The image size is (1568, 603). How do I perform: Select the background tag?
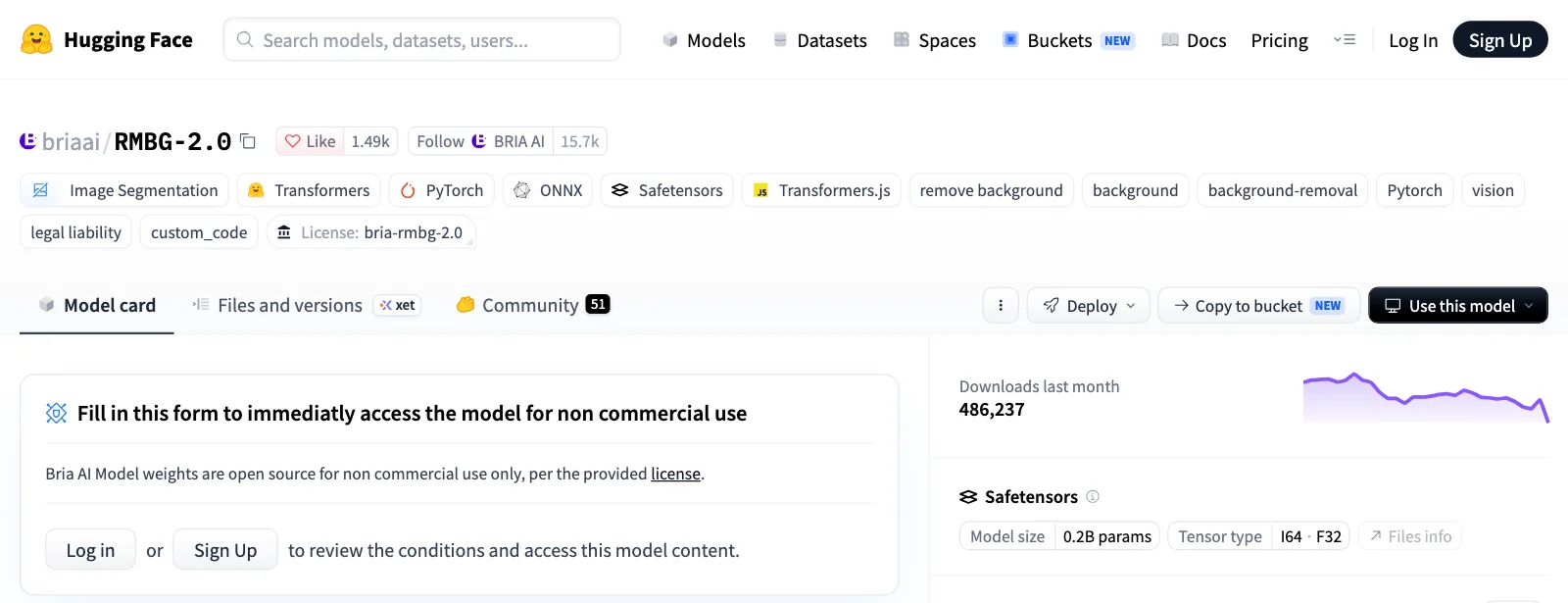point(1135,190)
